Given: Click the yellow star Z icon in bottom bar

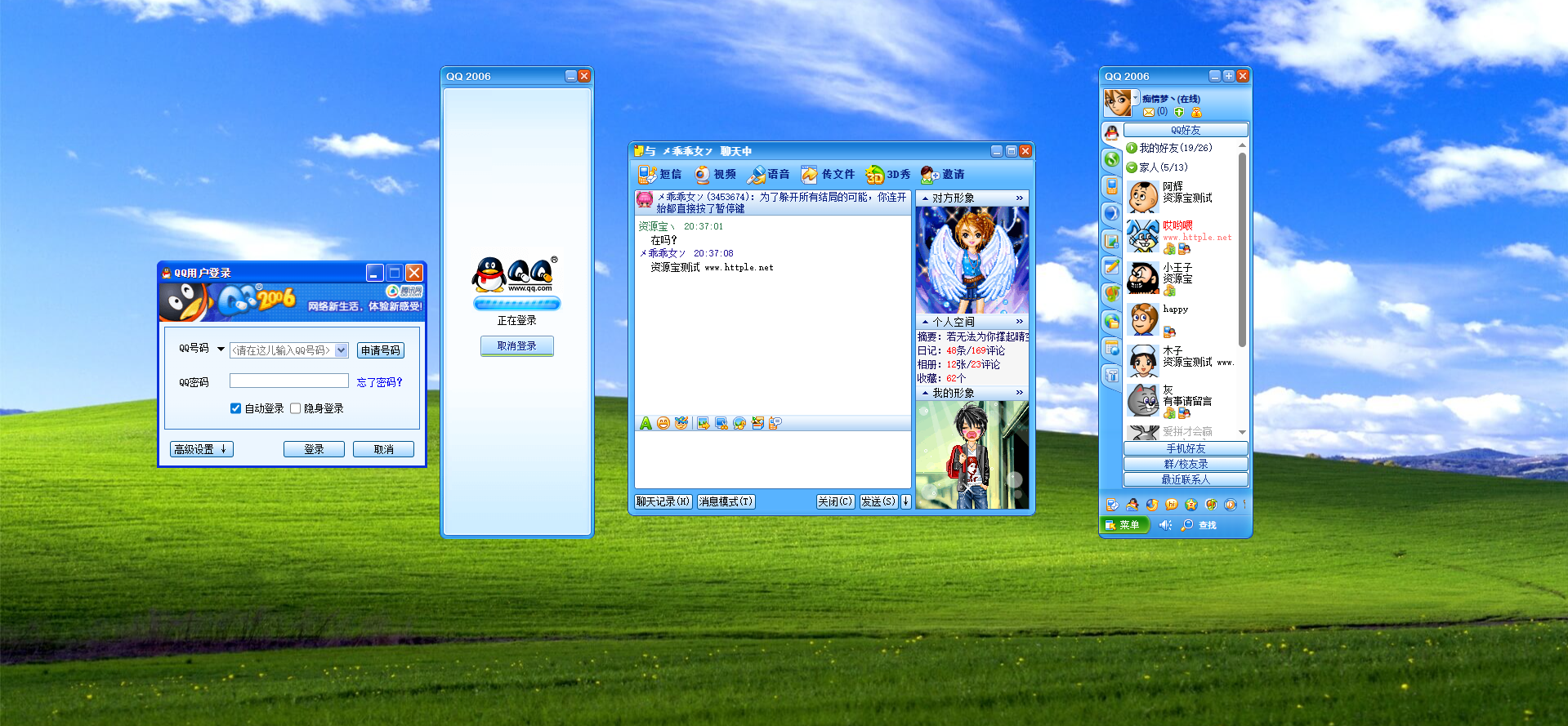Looking at the screenshot, I should click(x=1191, y=505).
